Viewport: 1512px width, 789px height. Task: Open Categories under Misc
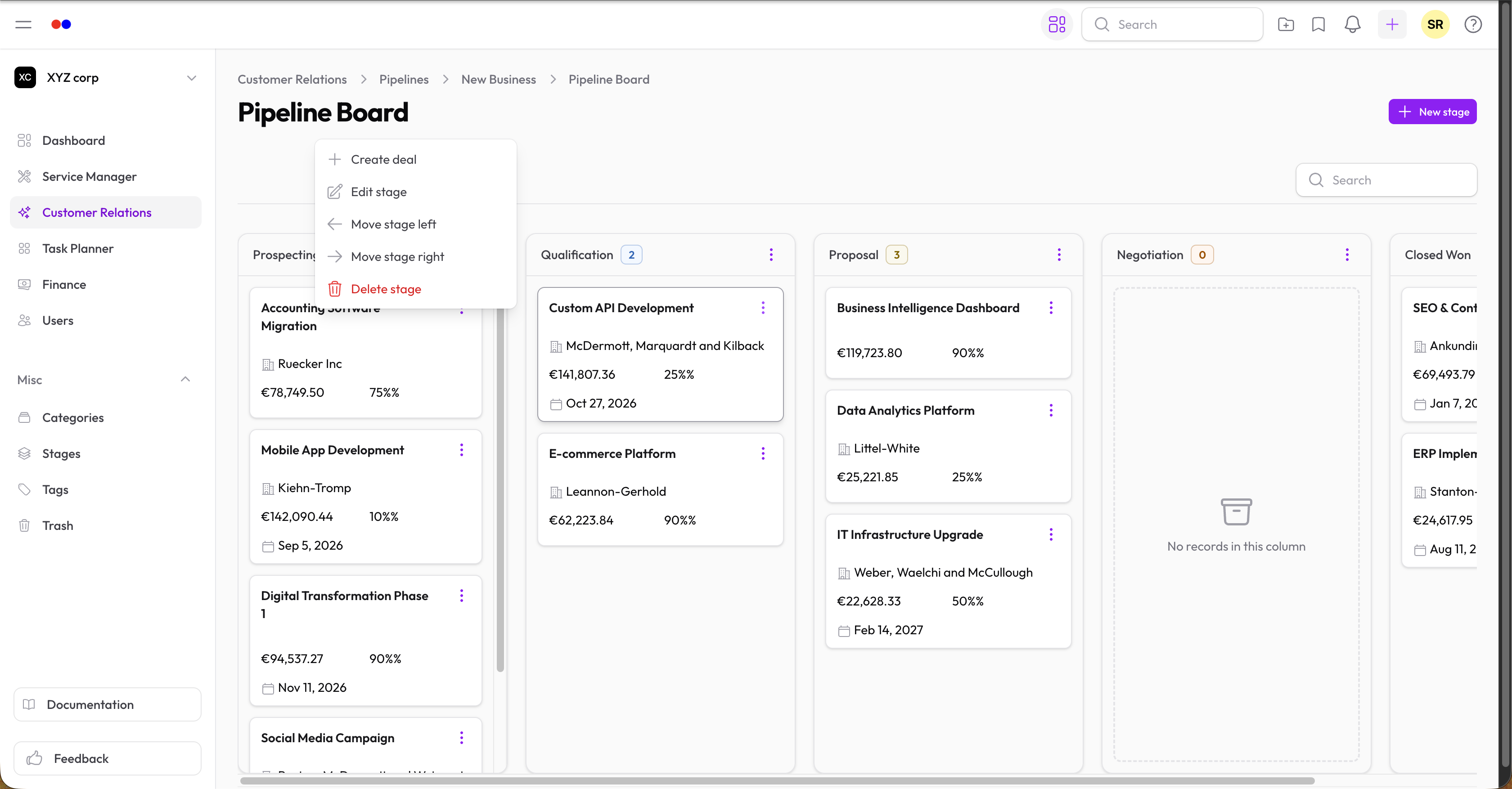click(x=106, y=418)
